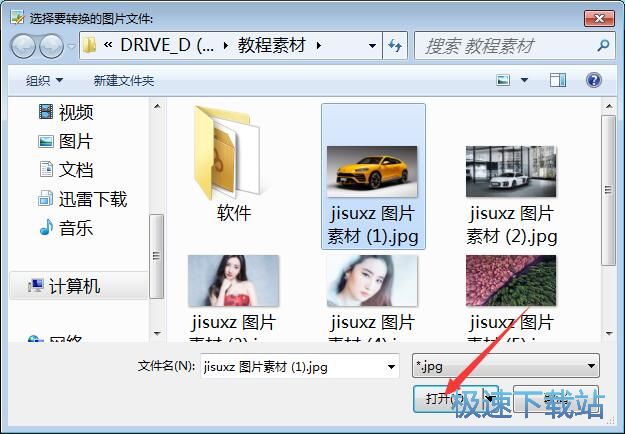
Task: Click the navigation pane scrollbar thumb
Action: tap(157, 256)
